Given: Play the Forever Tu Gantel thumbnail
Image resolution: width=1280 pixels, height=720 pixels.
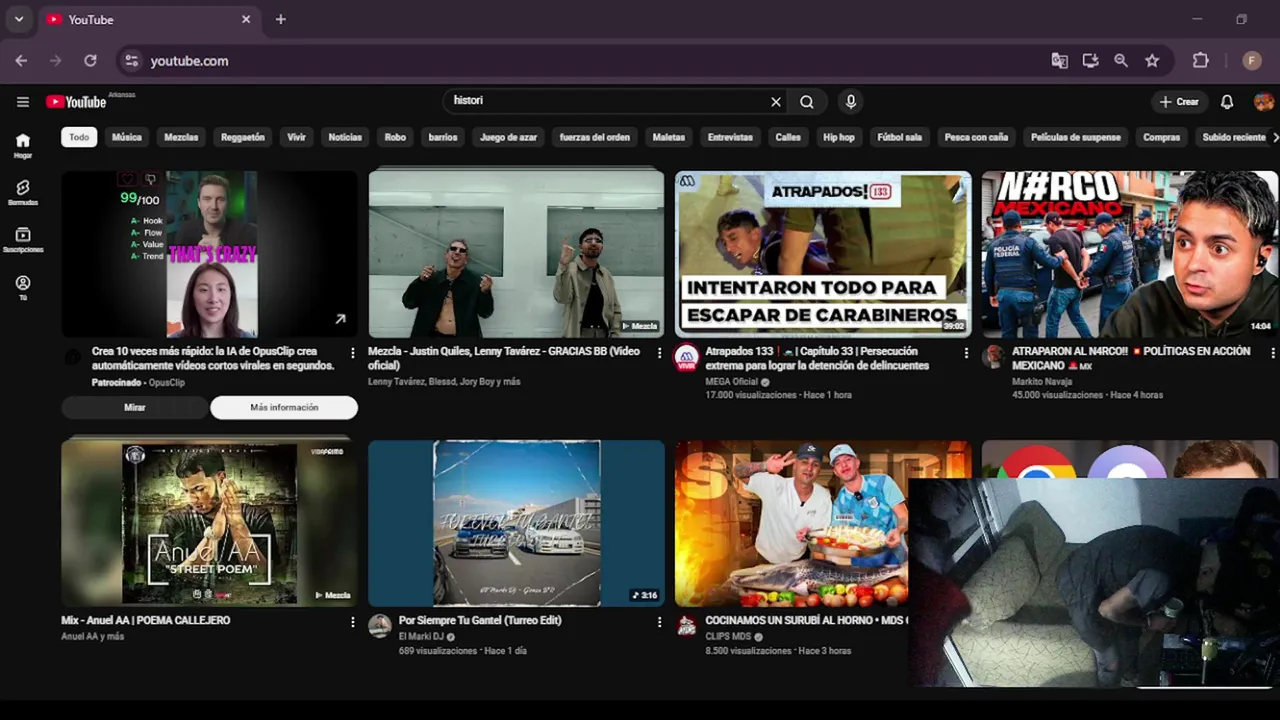Looking at the screenshot, I should [516, 523].
